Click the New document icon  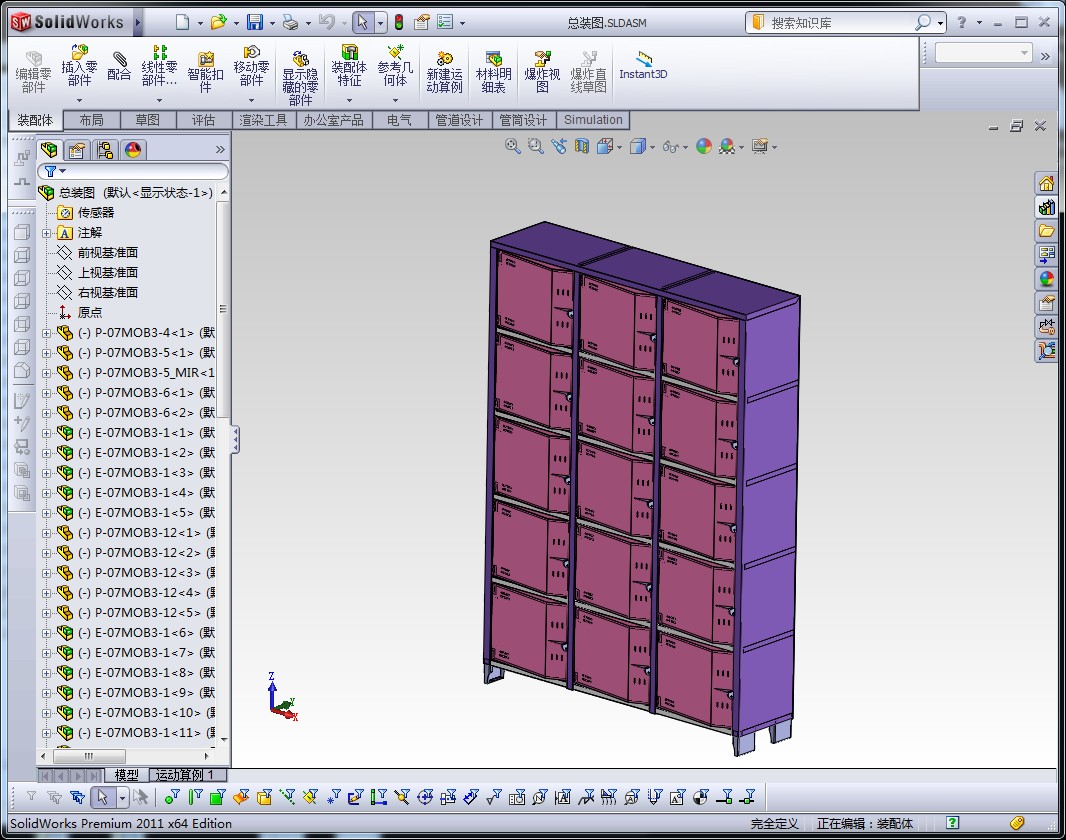point(182,22)
